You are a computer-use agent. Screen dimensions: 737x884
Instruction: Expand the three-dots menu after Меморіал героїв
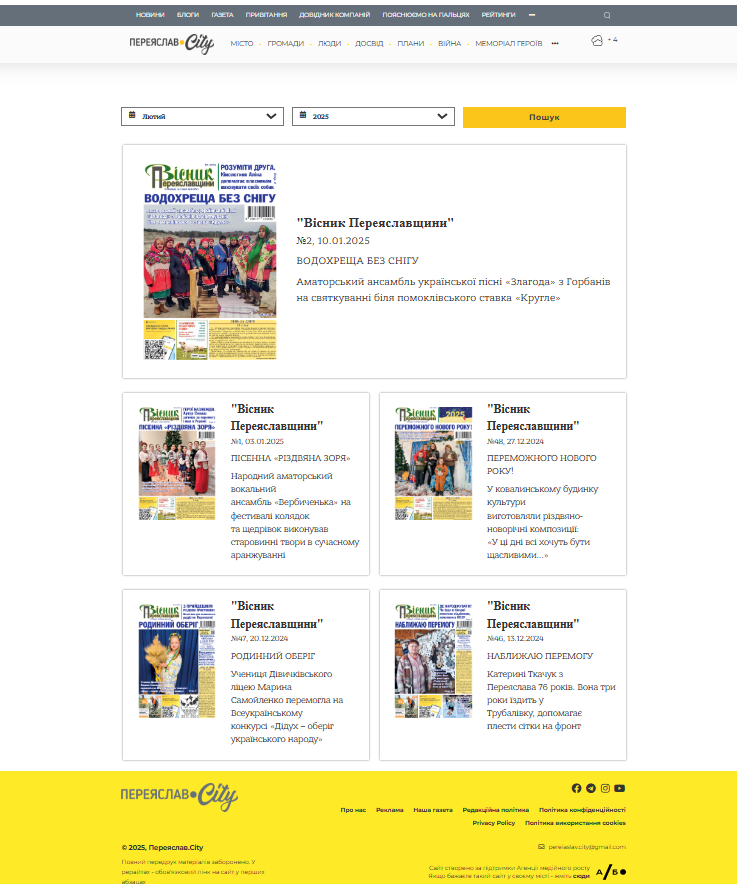[x=555, y=44]
